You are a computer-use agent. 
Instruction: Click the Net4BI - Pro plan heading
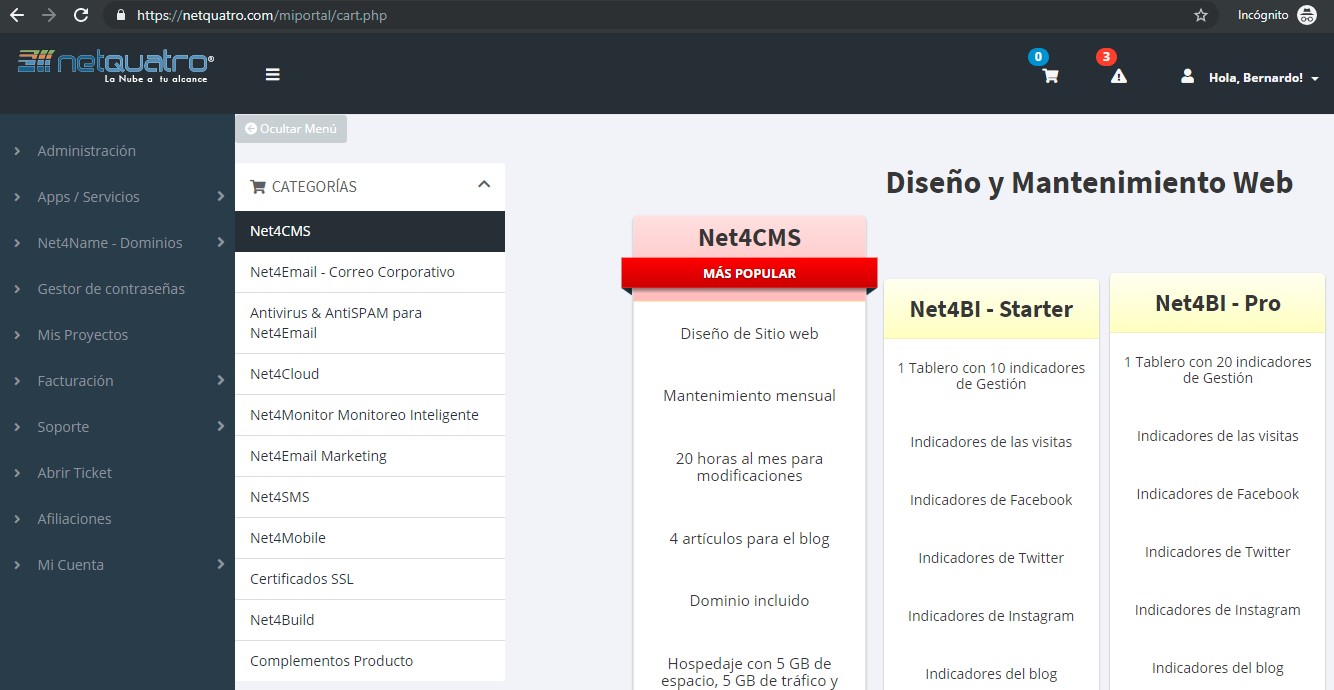coord(1217,303)
